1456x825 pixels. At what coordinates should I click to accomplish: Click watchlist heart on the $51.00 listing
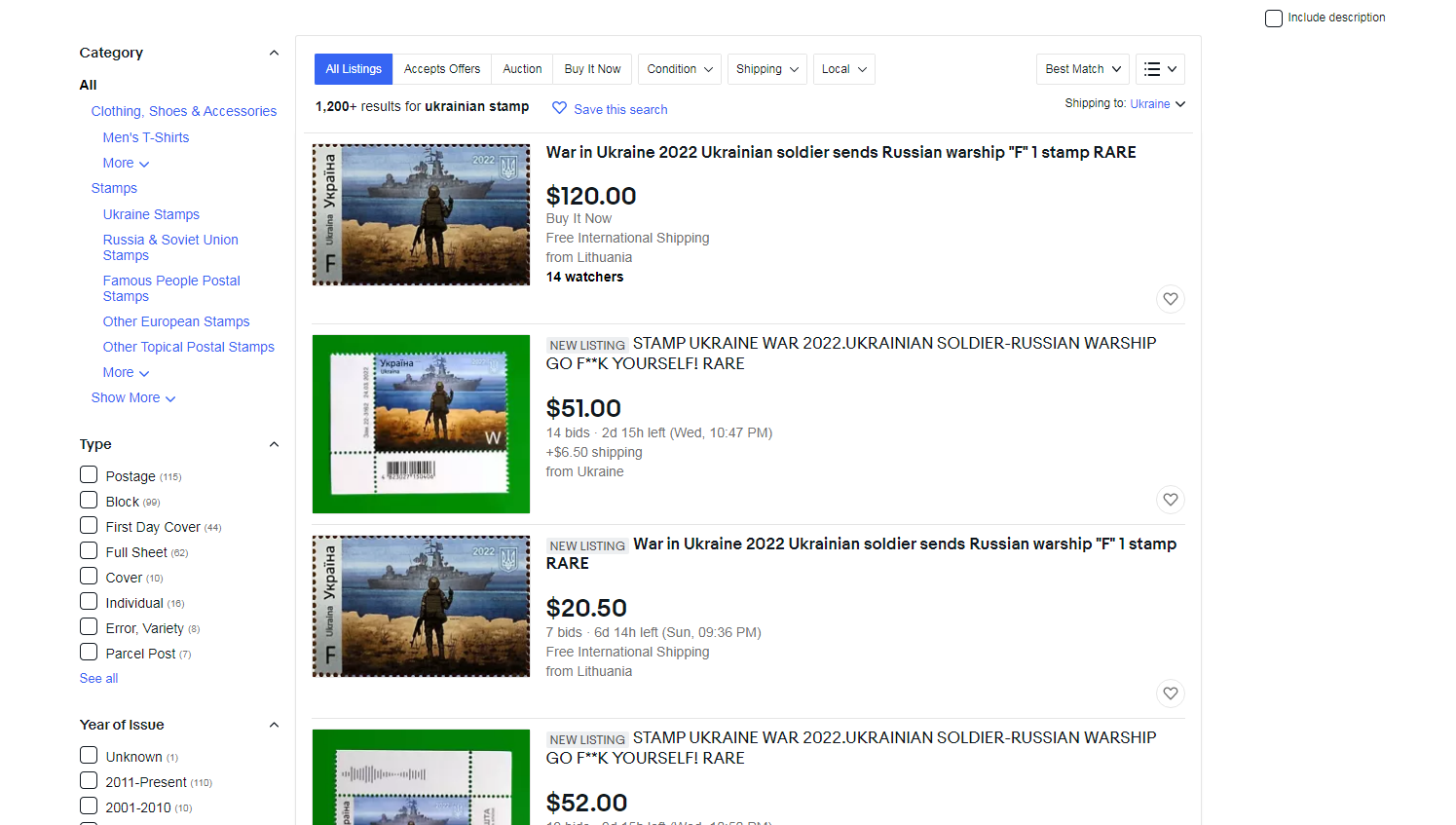pos(1170,500)
